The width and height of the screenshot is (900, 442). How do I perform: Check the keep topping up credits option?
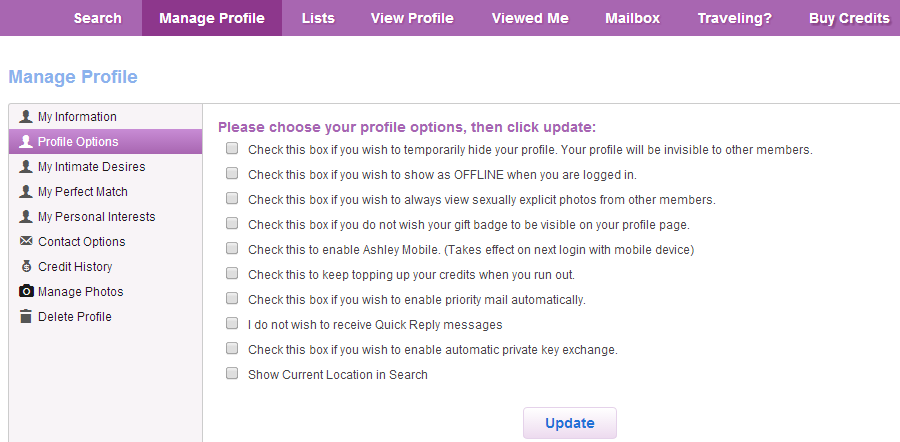(x=232, y=274)
